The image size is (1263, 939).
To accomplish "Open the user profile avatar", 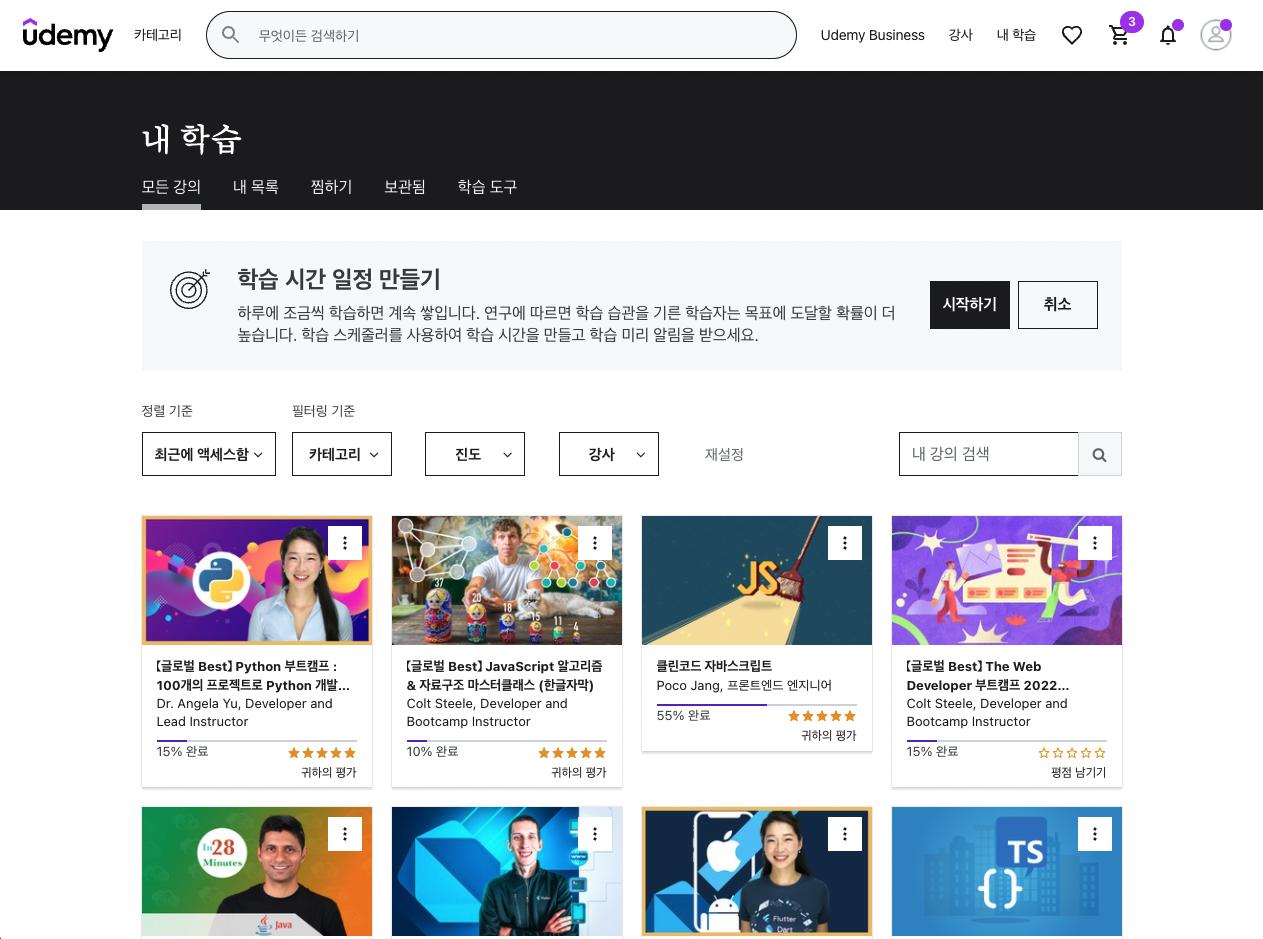I will pos(1215,35).
